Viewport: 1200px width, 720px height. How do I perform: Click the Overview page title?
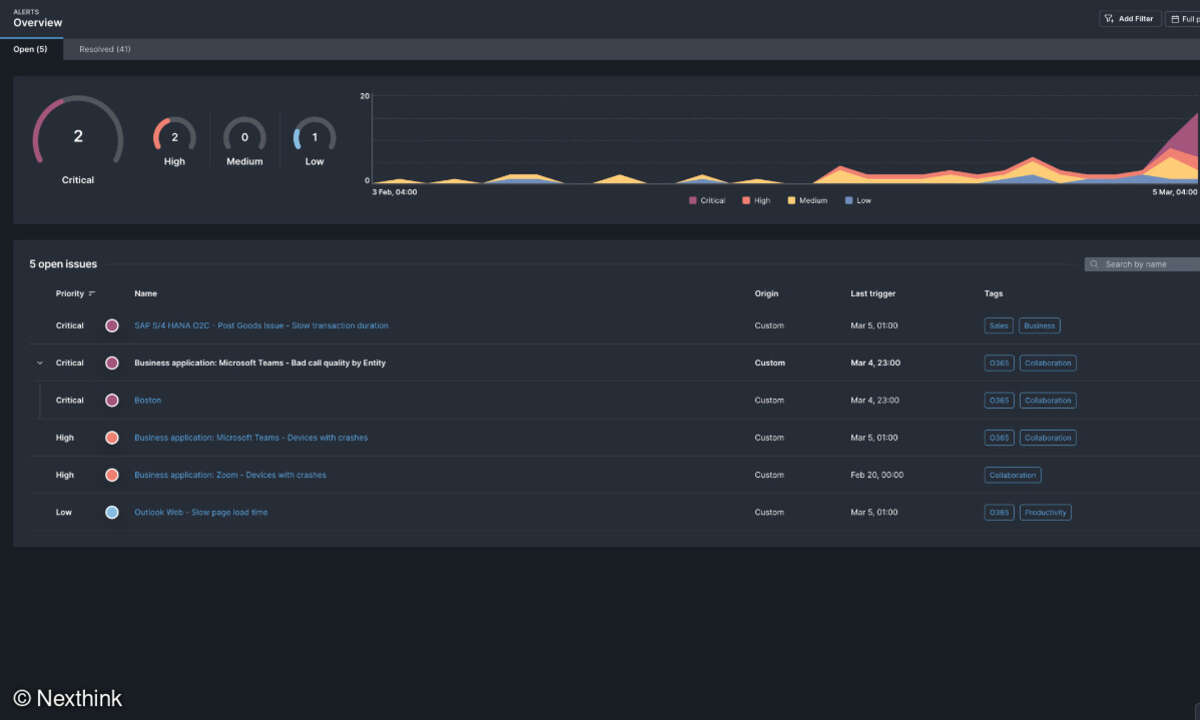pyautogui.click(x=38, y=23)
